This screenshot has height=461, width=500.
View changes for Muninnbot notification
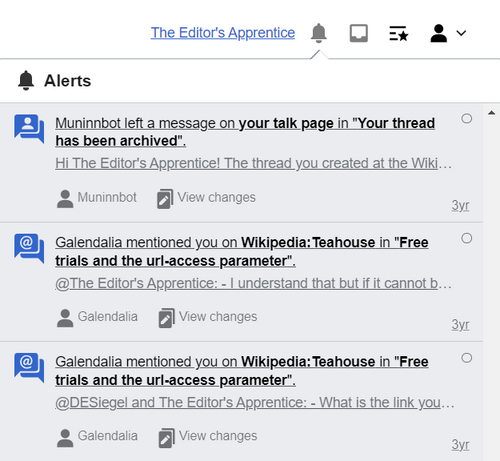[x=216, y=197]
